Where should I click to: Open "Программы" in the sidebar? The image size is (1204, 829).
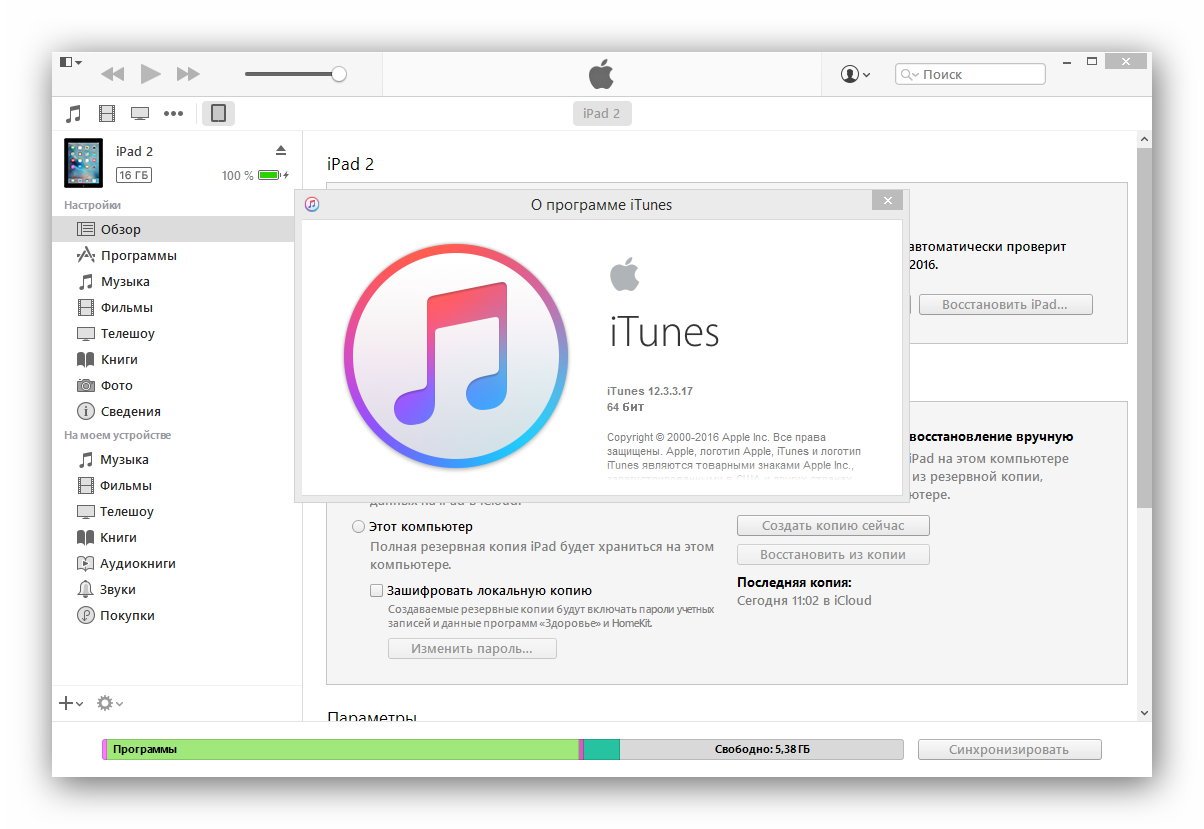click(138, 256)
